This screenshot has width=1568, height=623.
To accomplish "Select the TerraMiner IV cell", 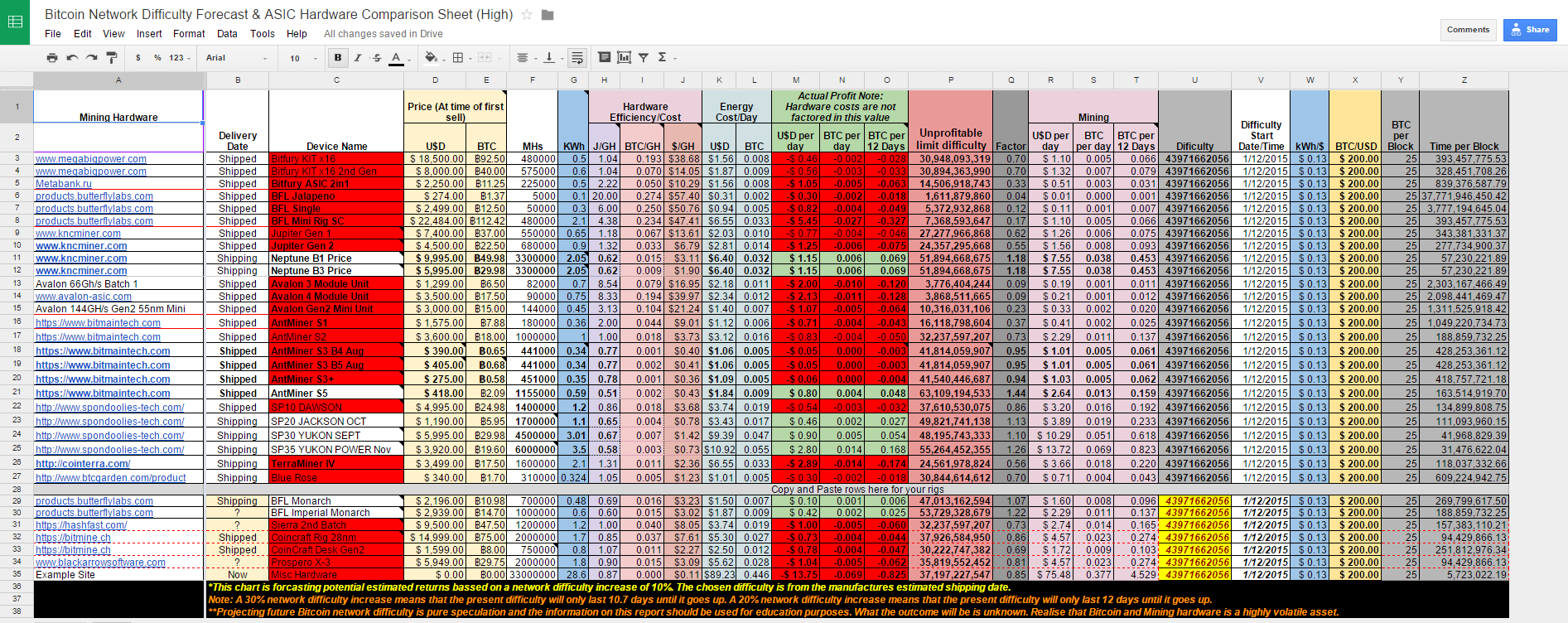I will click(x=336, y=464).
